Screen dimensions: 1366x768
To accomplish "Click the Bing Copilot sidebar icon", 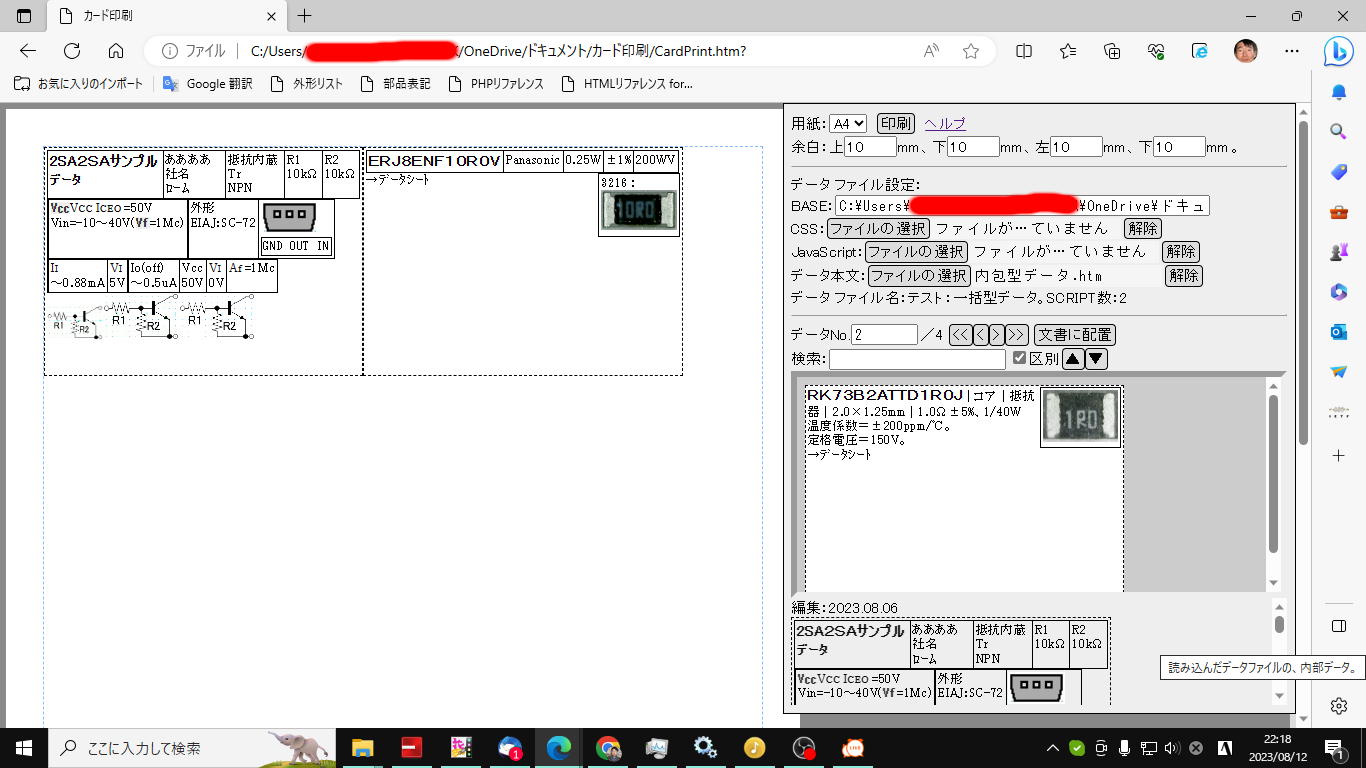I will coord(1338,51).
